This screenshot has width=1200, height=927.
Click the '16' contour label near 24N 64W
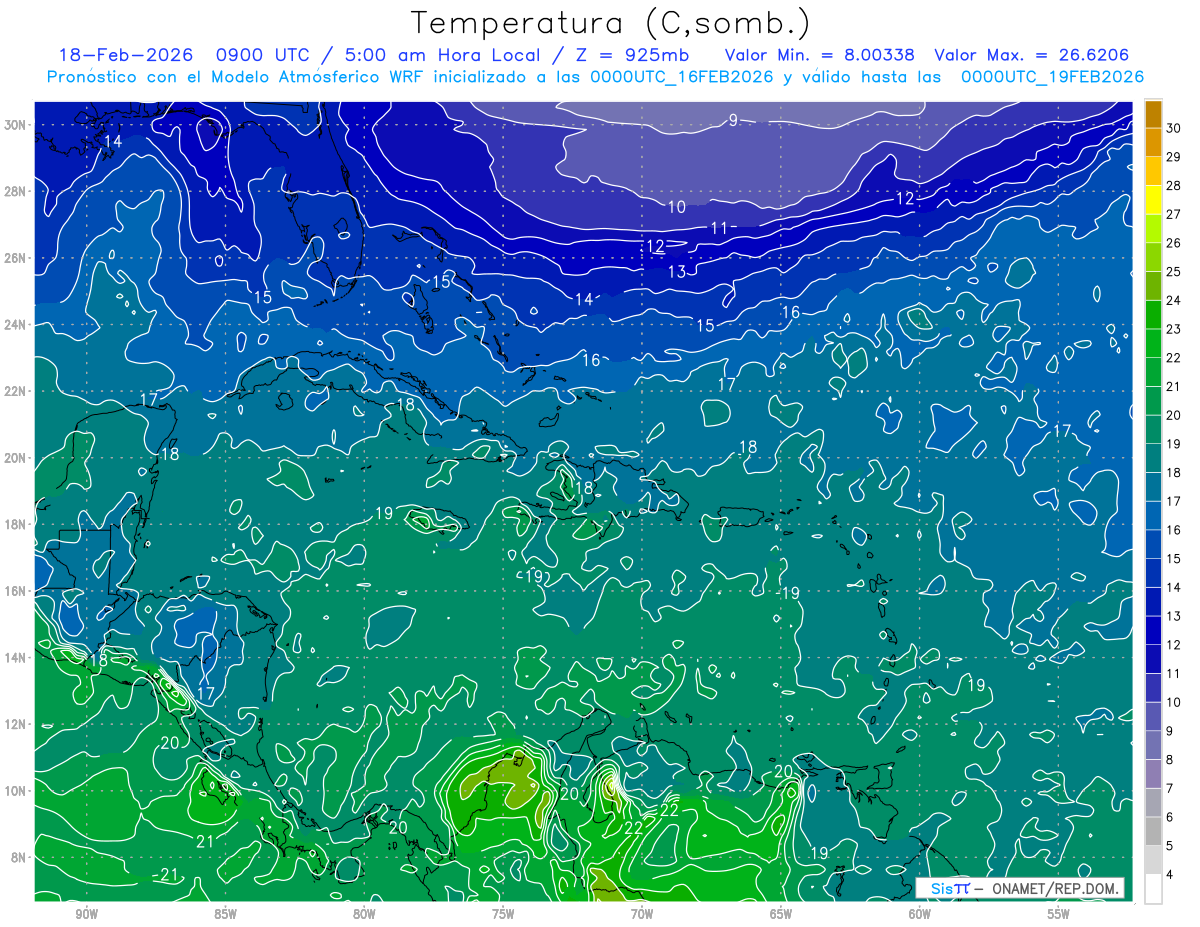click(x=790, y=312)
